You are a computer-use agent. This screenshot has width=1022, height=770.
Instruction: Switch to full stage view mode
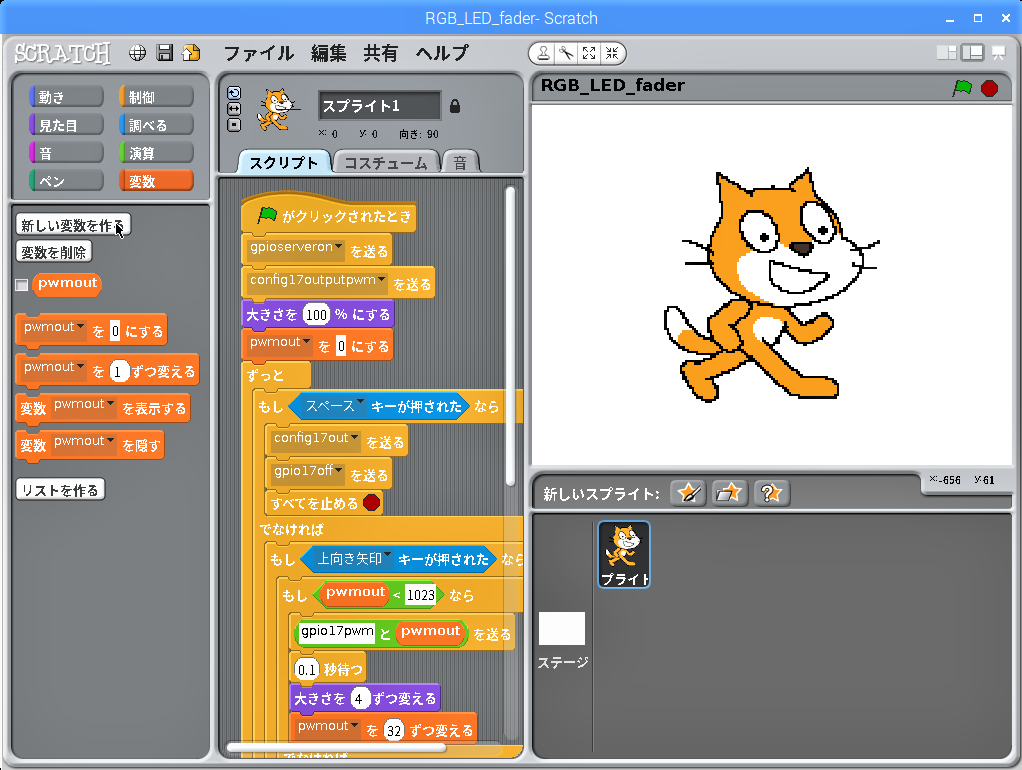[972, 53]
